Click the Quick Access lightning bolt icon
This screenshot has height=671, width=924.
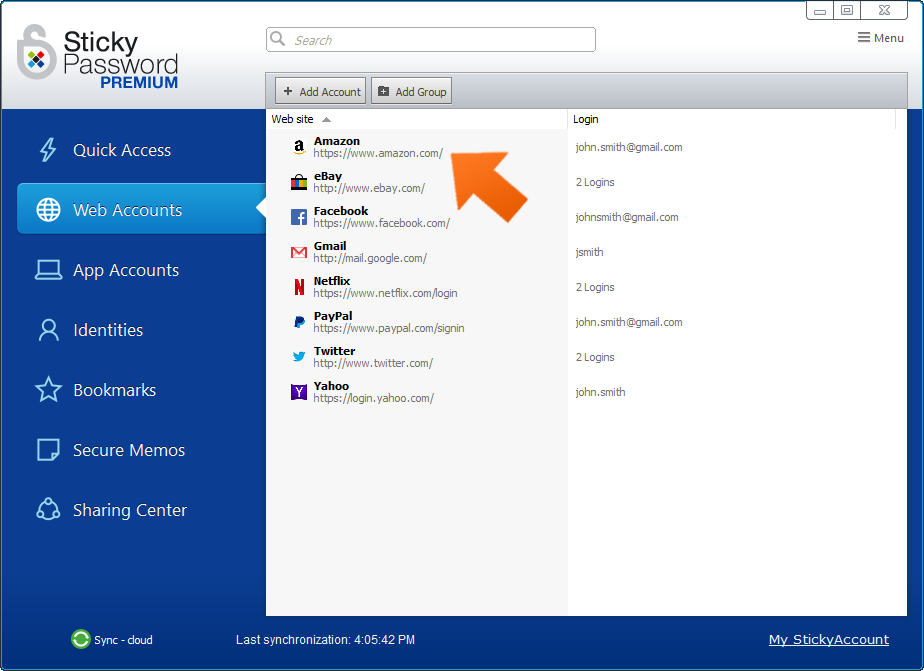click(48, 150)
